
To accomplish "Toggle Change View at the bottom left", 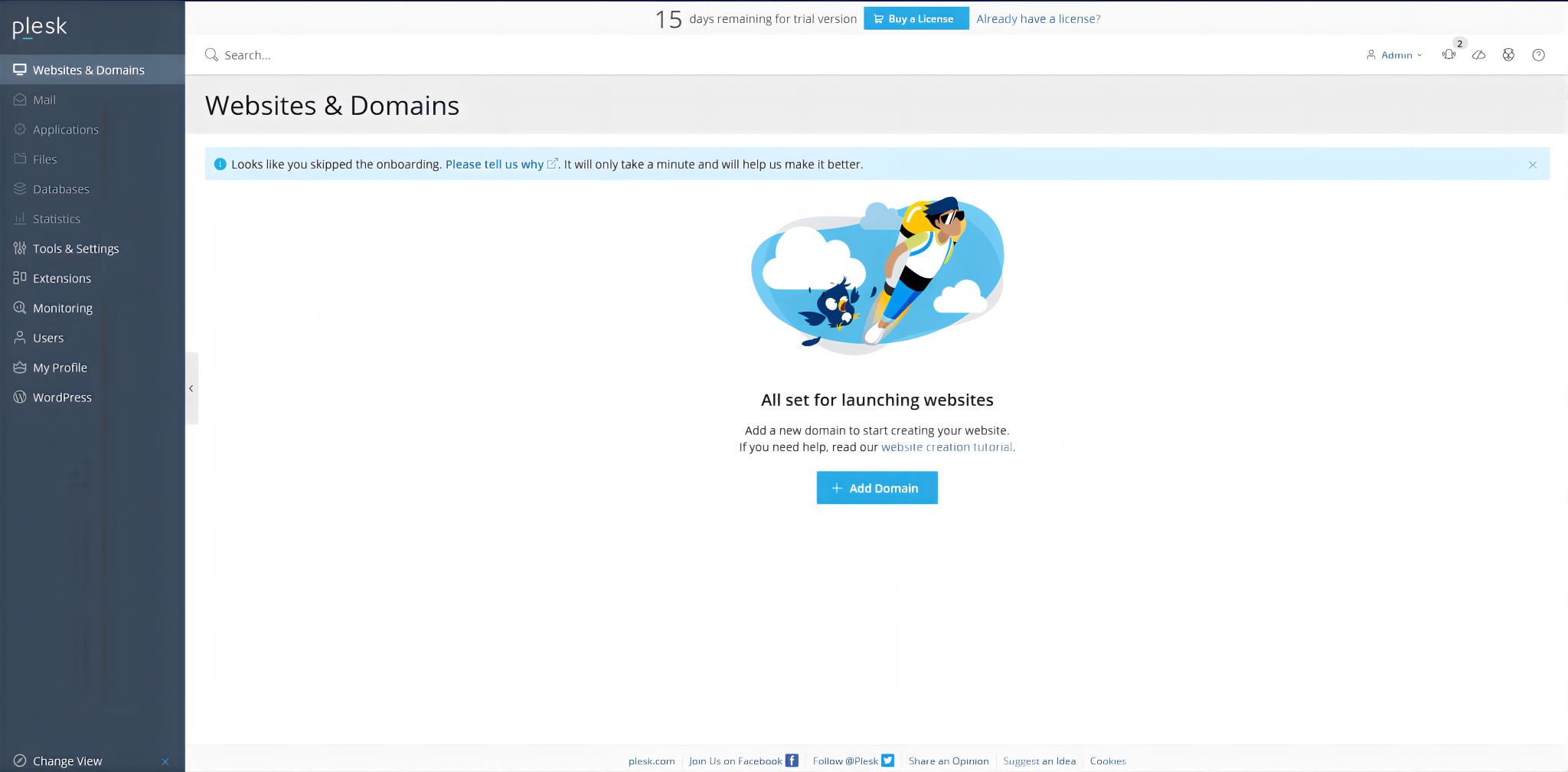I will 67,760.
